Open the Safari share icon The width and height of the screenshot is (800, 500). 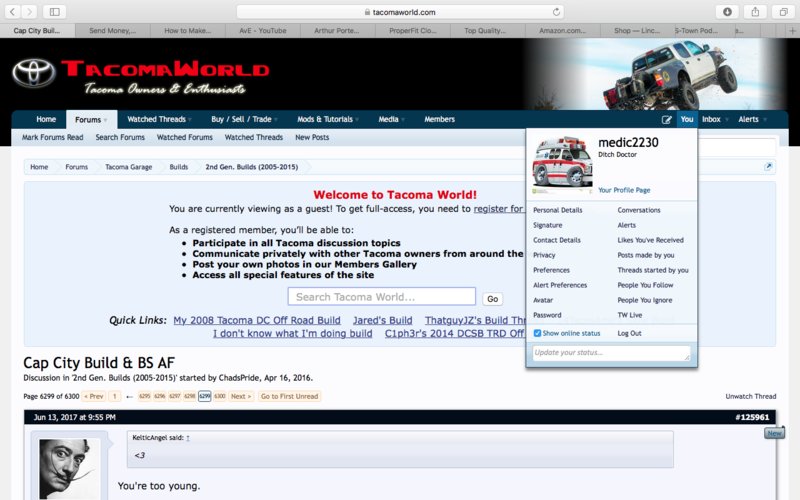[x=755, y=12]
